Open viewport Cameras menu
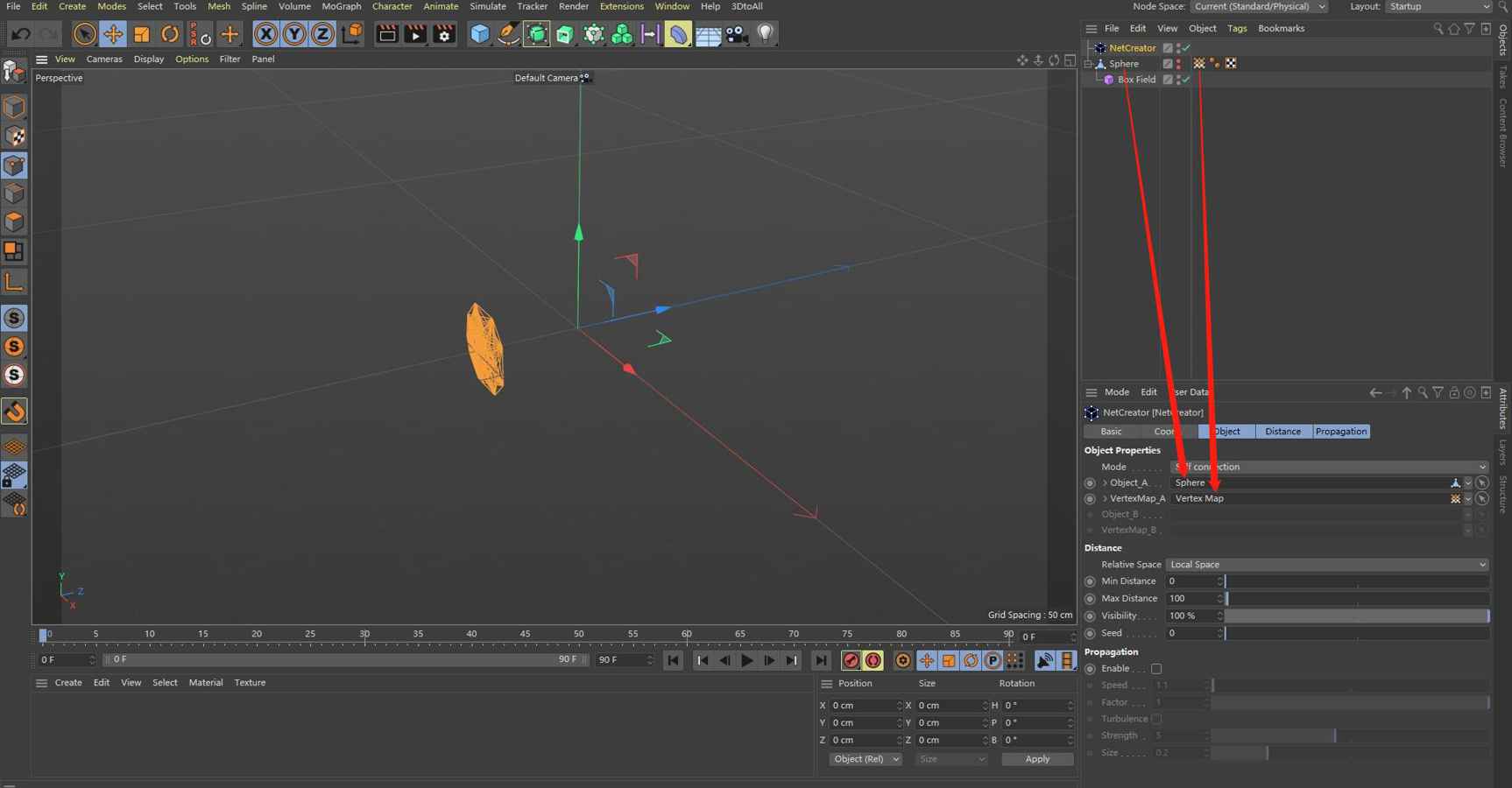The image size is (1512, 788). [x=104, y=59]
